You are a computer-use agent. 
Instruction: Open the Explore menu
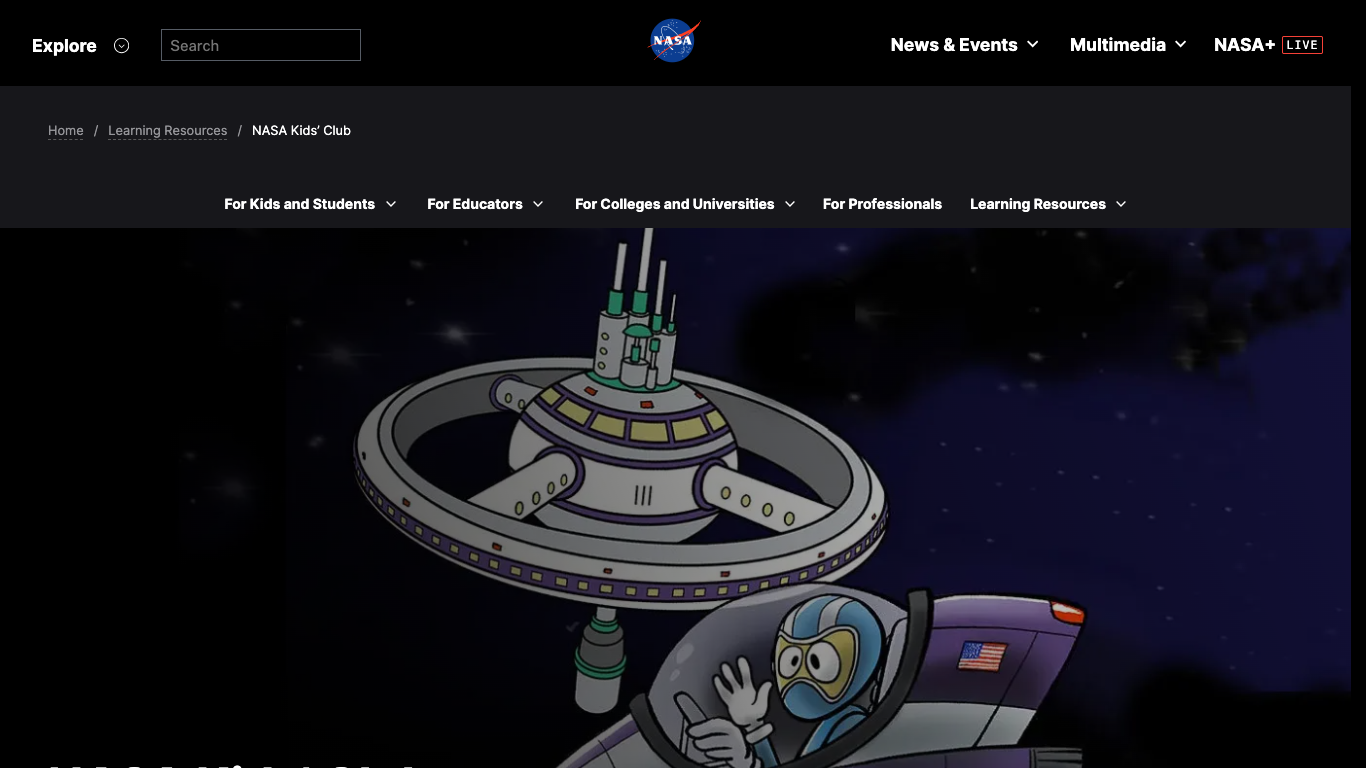tap(64, 46)
